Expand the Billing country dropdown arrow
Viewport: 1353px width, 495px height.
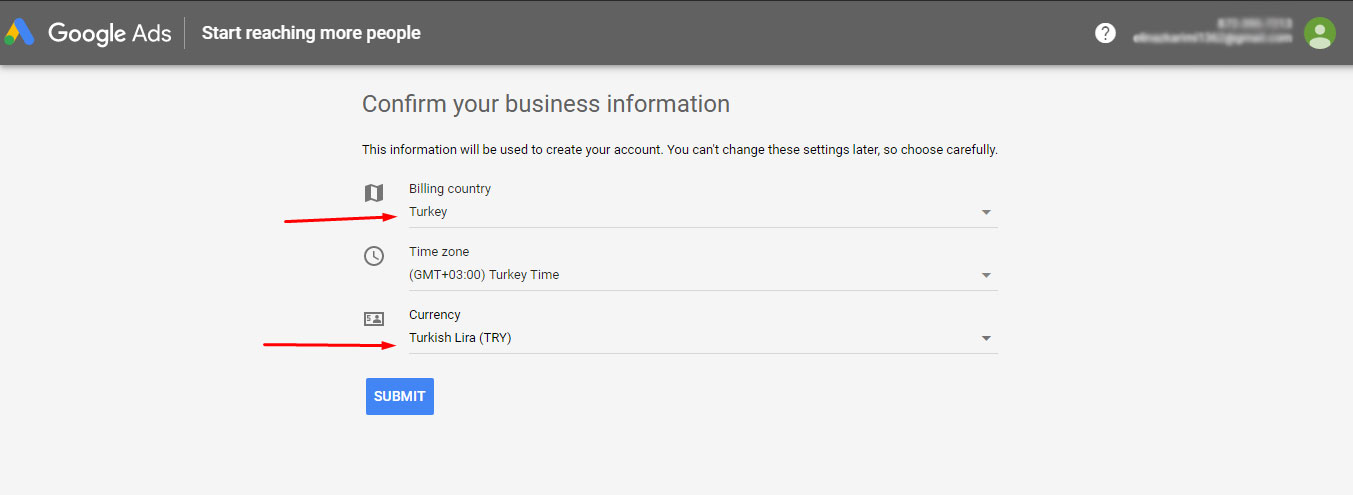(x=986, y=212)
